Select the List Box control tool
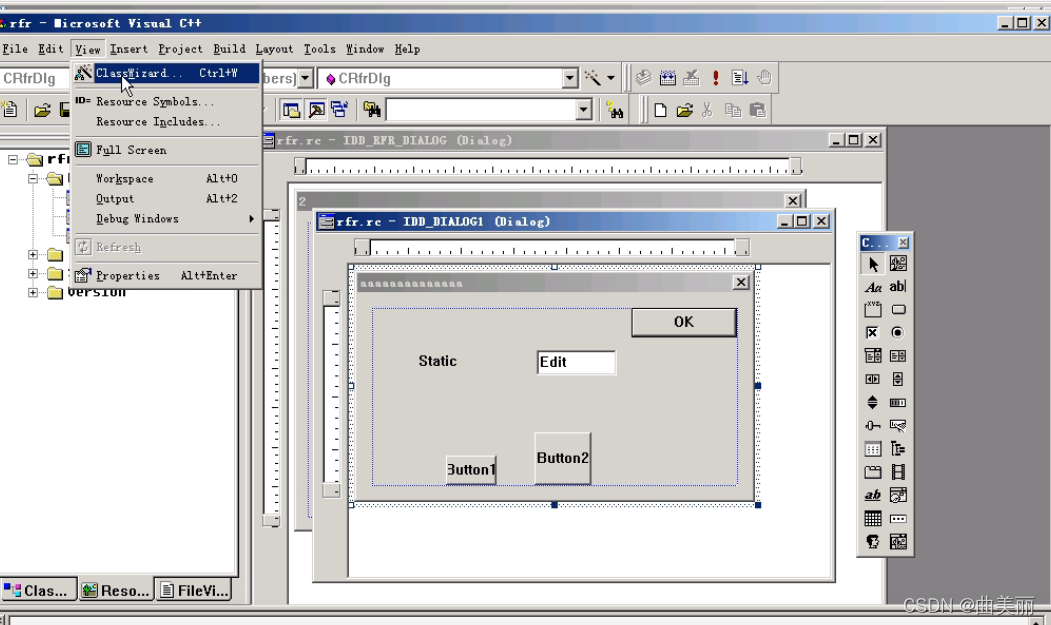1051x625 pixels. pos(898,356)
